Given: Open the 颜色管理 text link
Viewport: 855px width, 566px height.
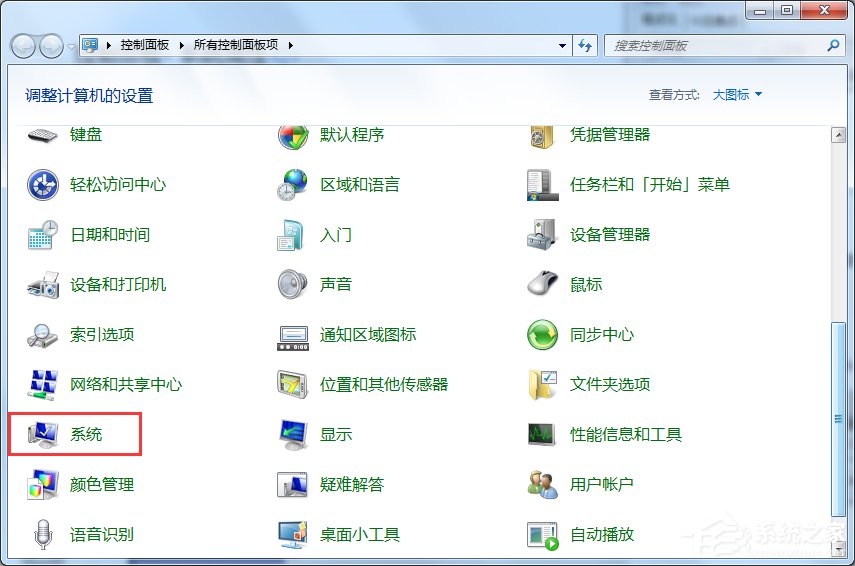Looking at the screenshot, I should point(101,484).
